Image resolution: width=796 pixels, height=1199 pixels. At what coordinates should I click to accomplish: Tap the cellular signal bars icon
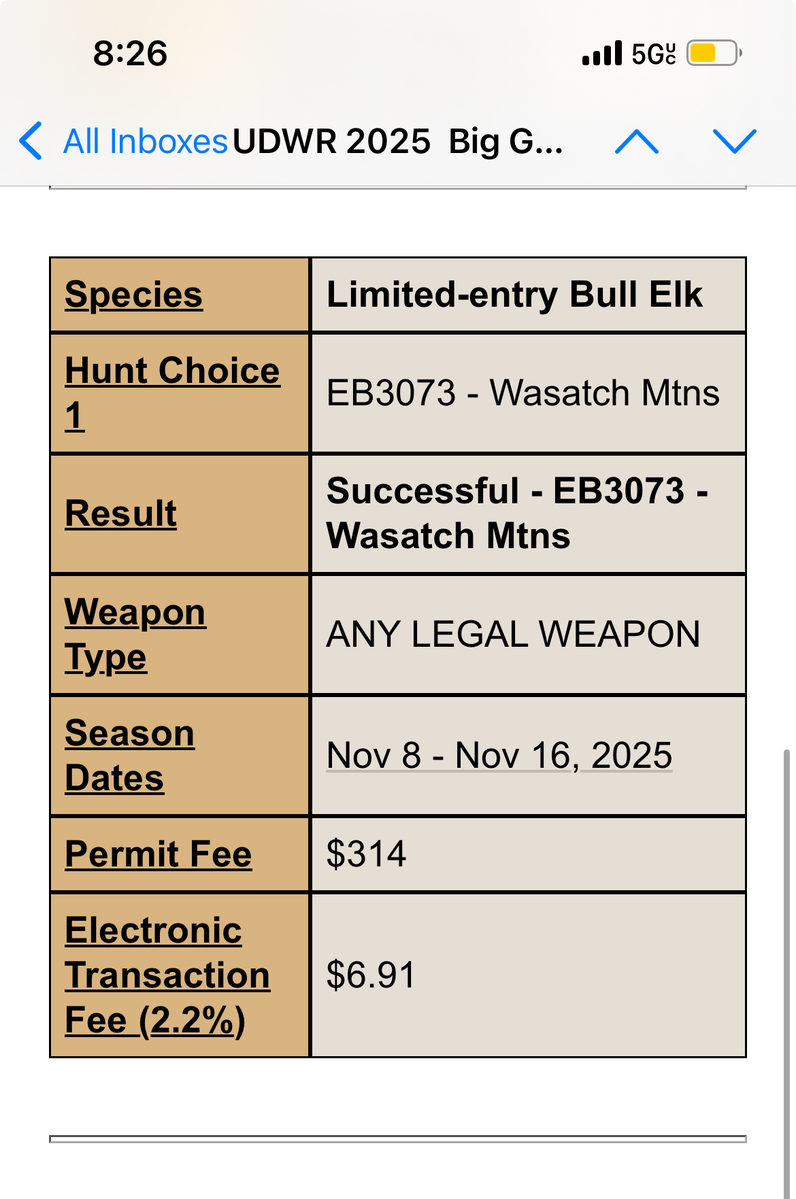(x=602, y=54)
